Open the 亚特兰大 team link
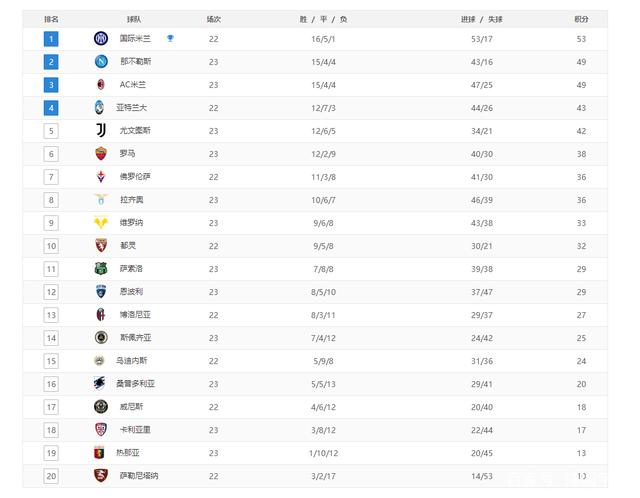 [x=132, y=108]
